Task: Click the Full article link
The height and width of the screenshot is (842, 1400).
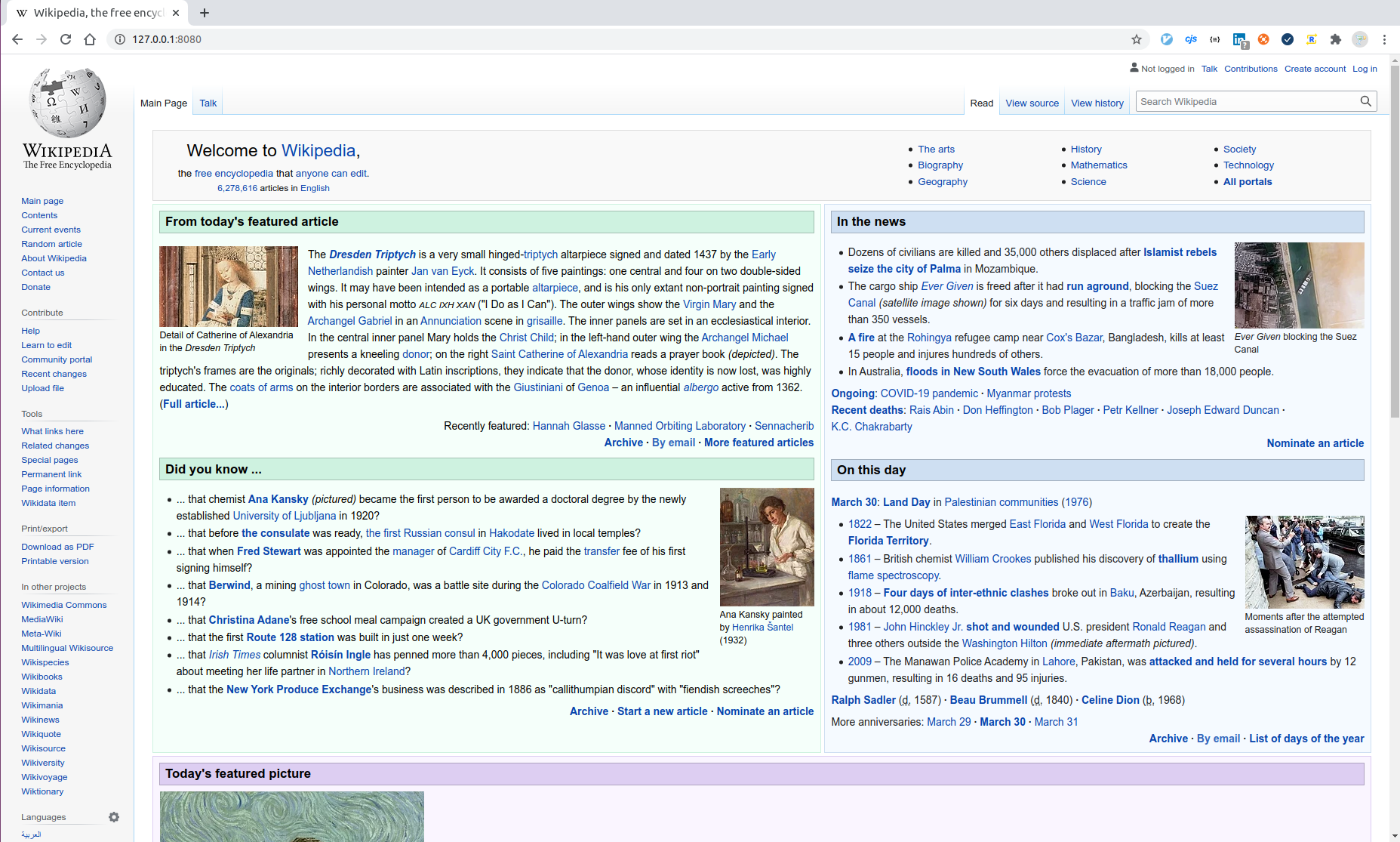Action: (193, 404)
